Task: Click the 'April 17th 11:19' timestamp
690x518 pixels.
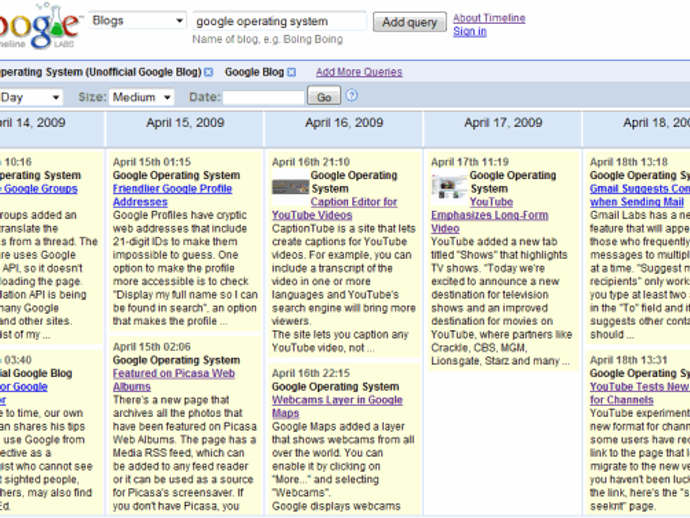Action: coord(470,162)
